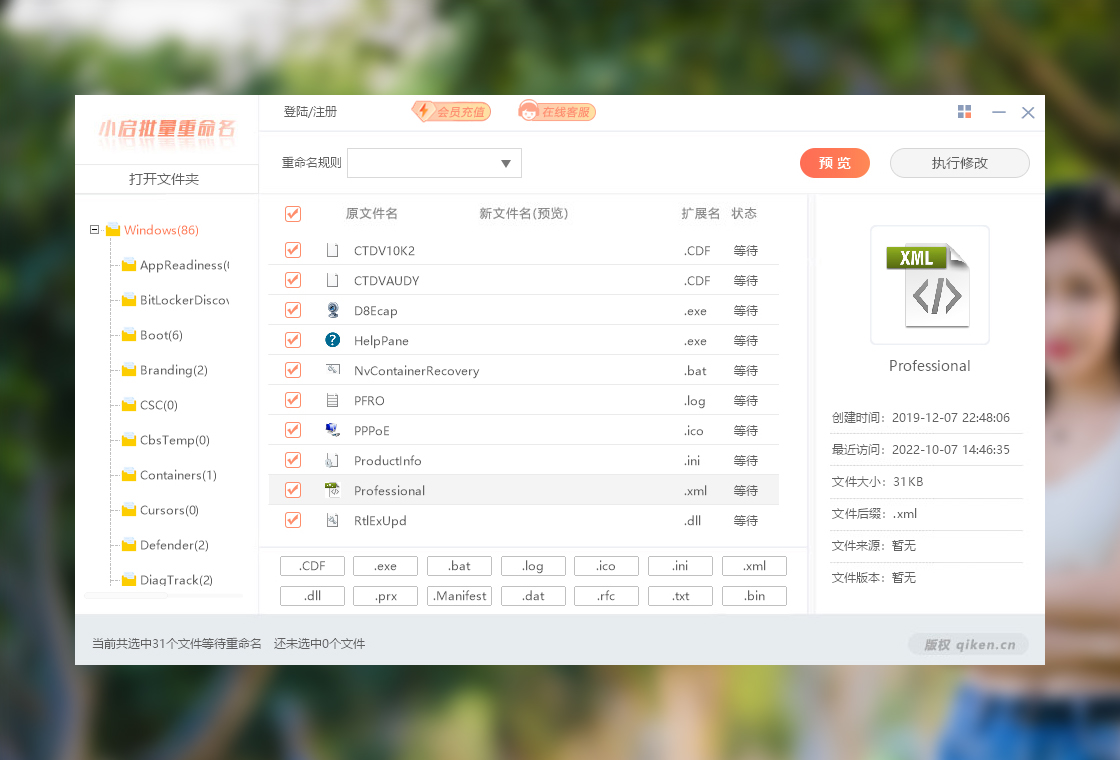This screenshot has width=1120, height=760.
Task: Click the CTDV10K2 file icon
Action: [332, 250]
